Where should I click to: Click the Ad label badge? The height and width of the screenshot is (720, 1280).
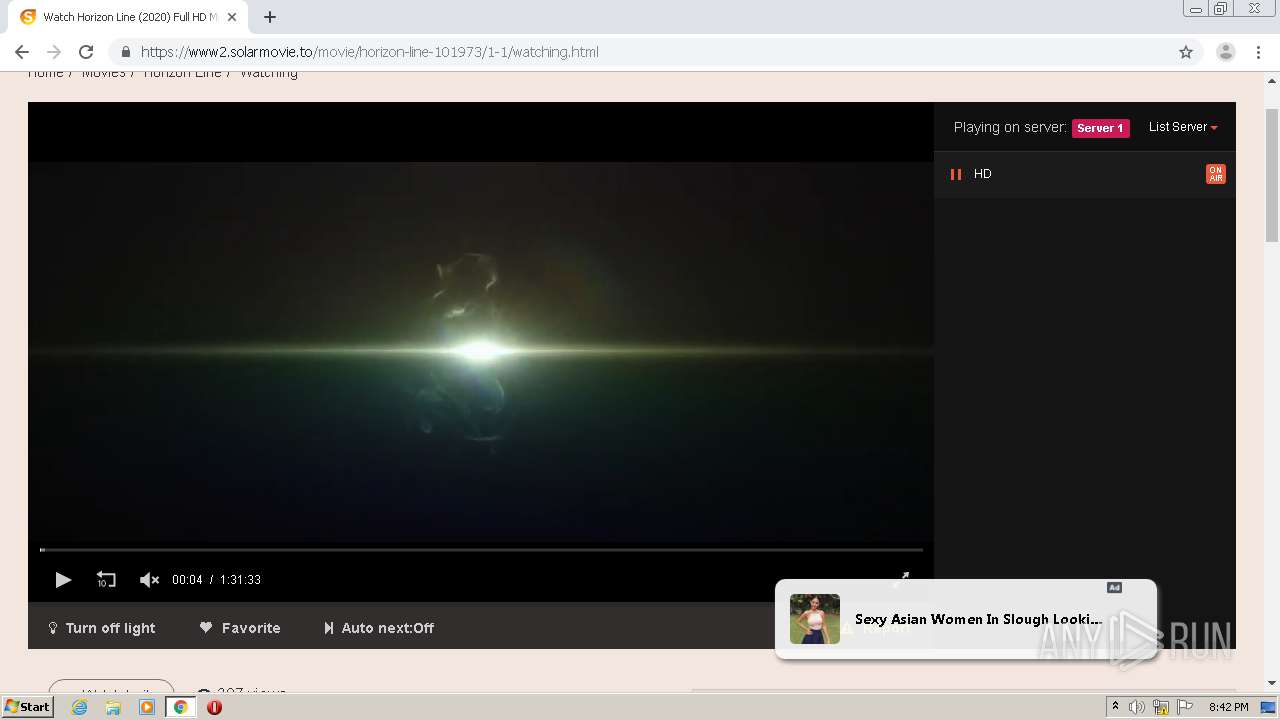[x=1114, y=588]
